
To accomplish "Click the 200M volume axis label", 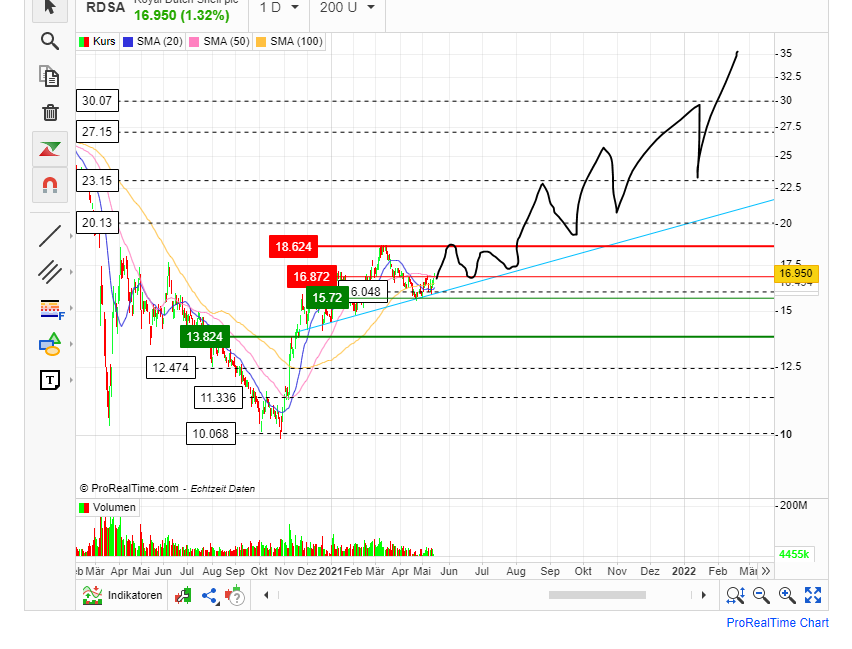I will (793, 506).
